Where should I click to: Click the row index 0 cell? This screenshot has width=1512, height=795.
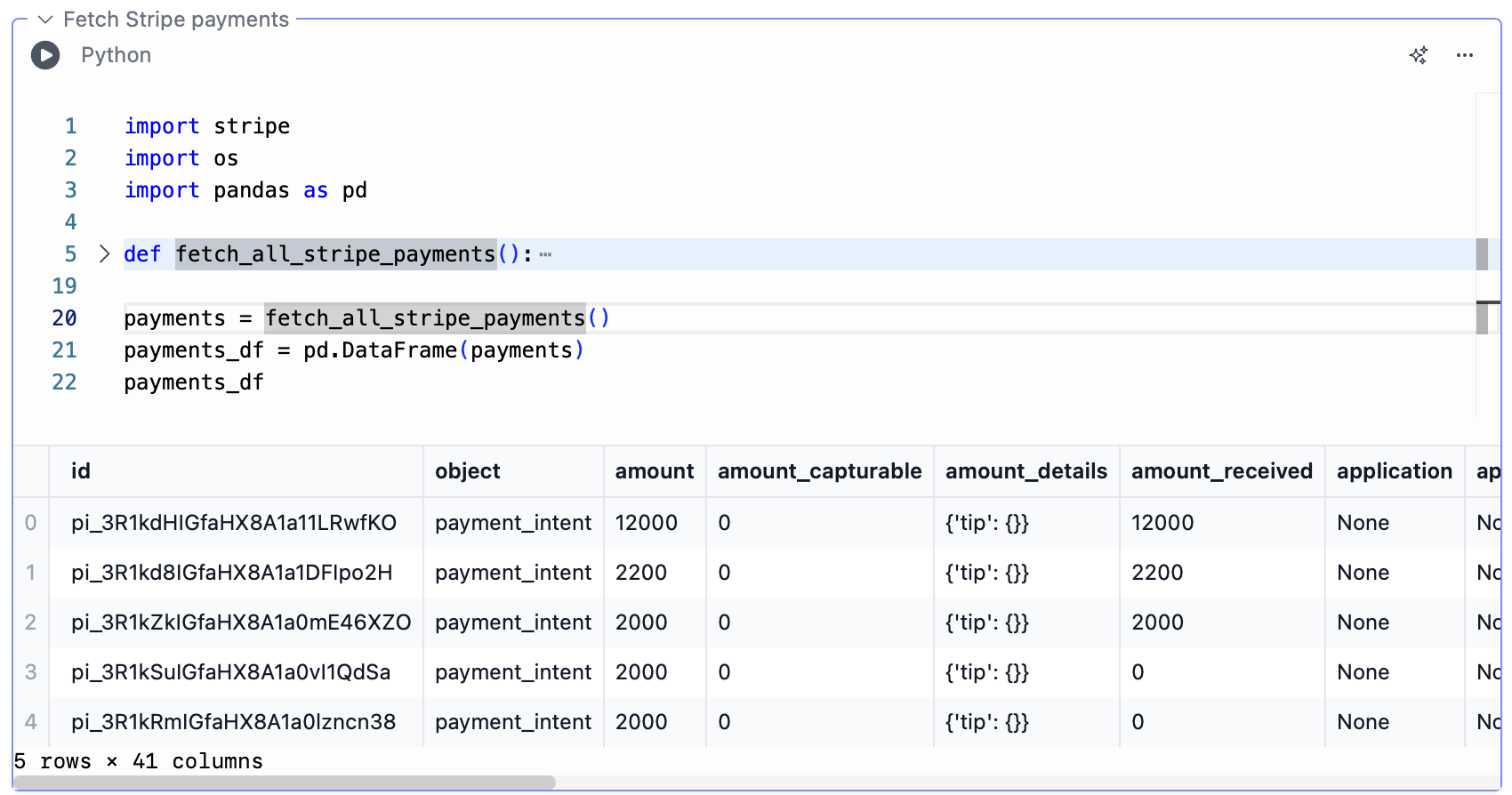[31, 523]
